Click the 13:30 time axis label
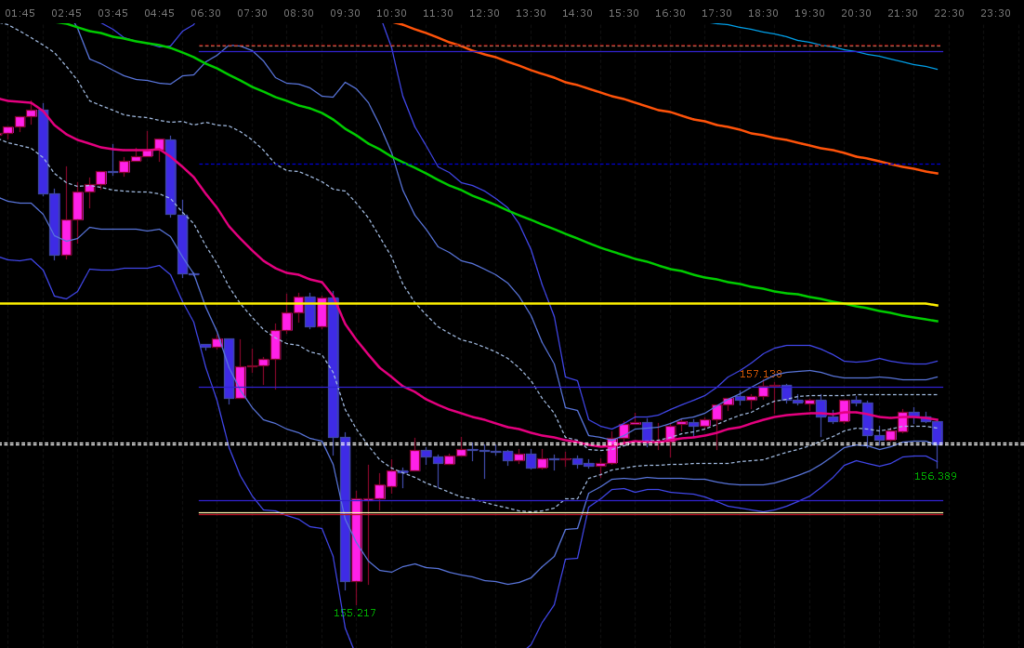The height and width of the screenshot is (648, 1024). click(531, 13)
